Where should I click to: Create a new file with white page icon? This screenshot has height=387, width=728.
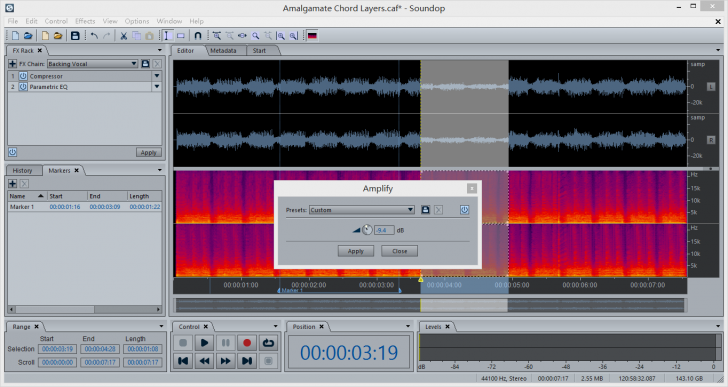[15, 36]
